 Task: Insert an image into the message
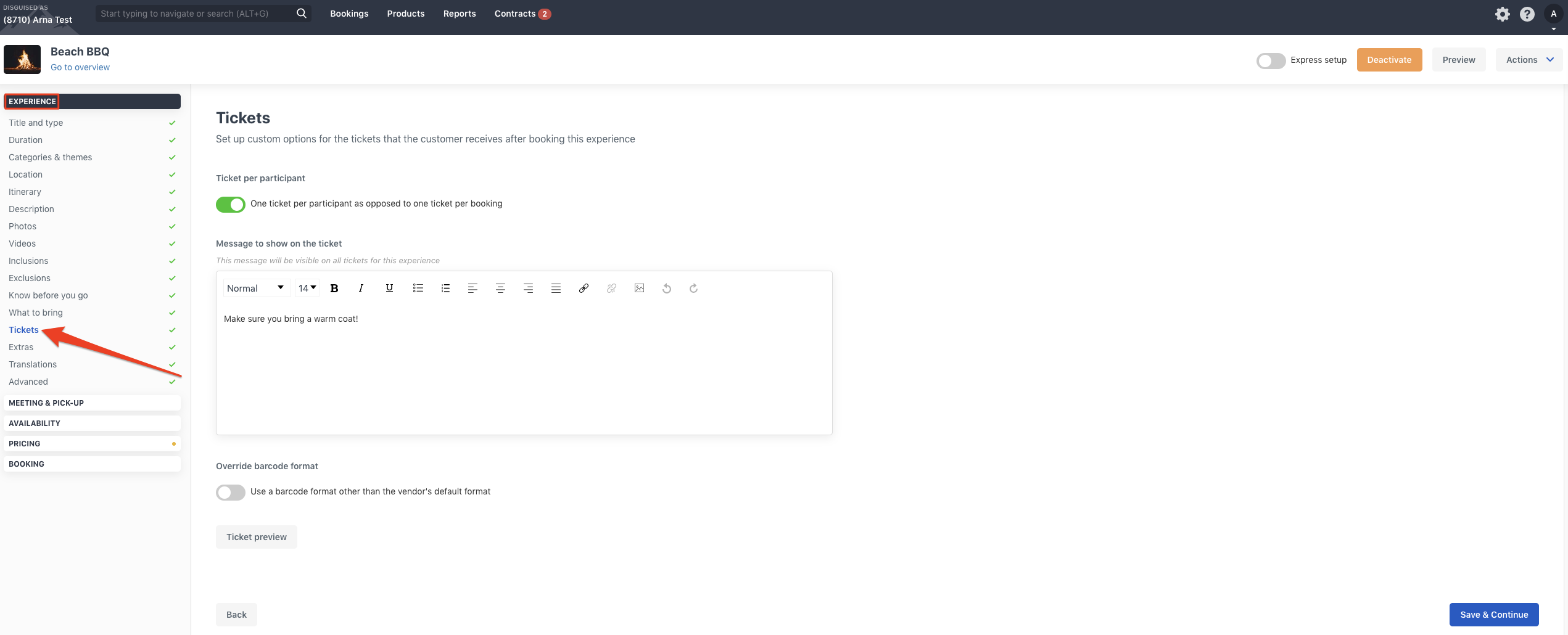click(x=639, y=288)
